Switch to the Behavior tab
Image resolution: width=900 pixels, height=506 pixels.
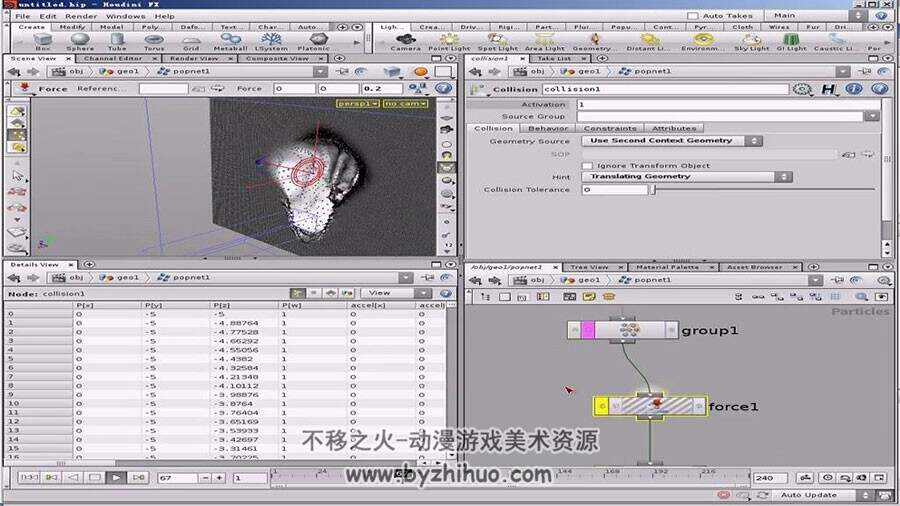click(x=548, y=129)
